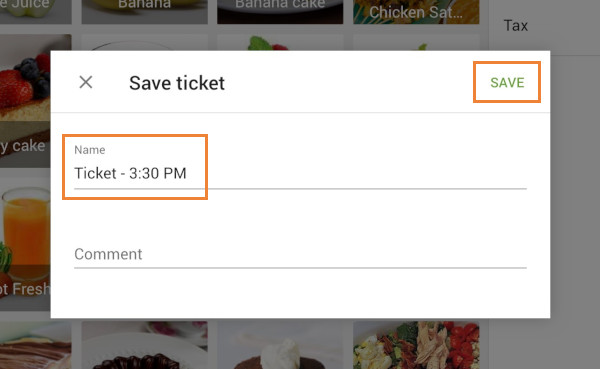Select the orange juice Fresh tile
The width and height of the screenshot is (600, 369).
tap(25, 243)
